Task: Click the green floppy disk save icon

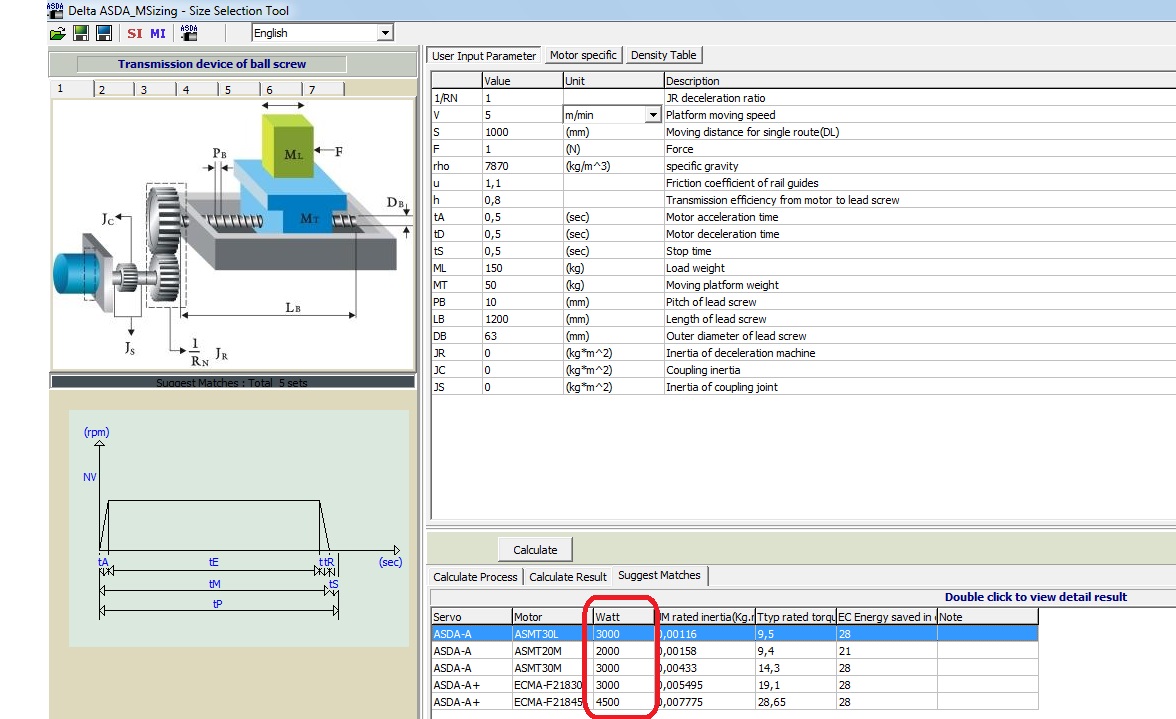Action: 81,33
